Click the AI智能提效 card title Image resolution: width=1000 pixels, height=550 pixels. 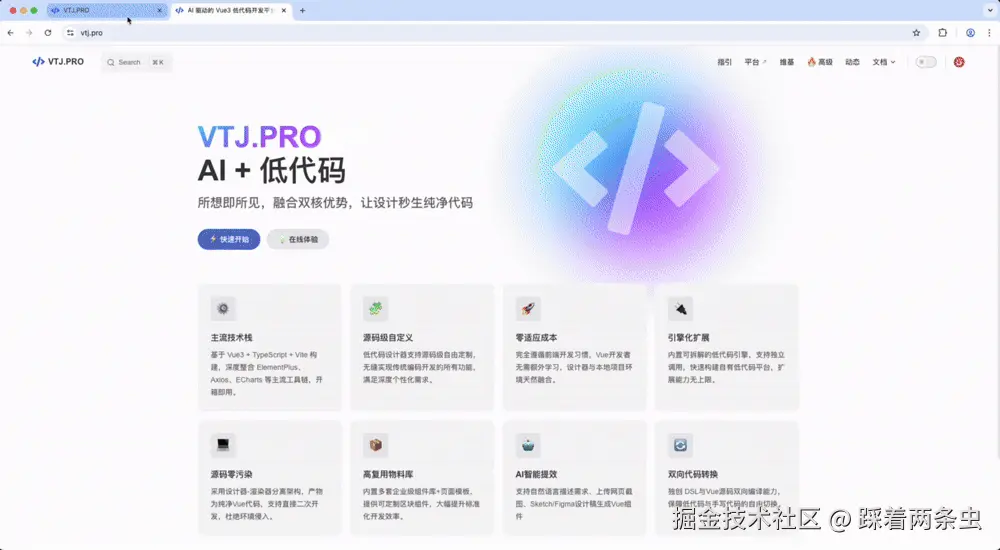point(536,474)
